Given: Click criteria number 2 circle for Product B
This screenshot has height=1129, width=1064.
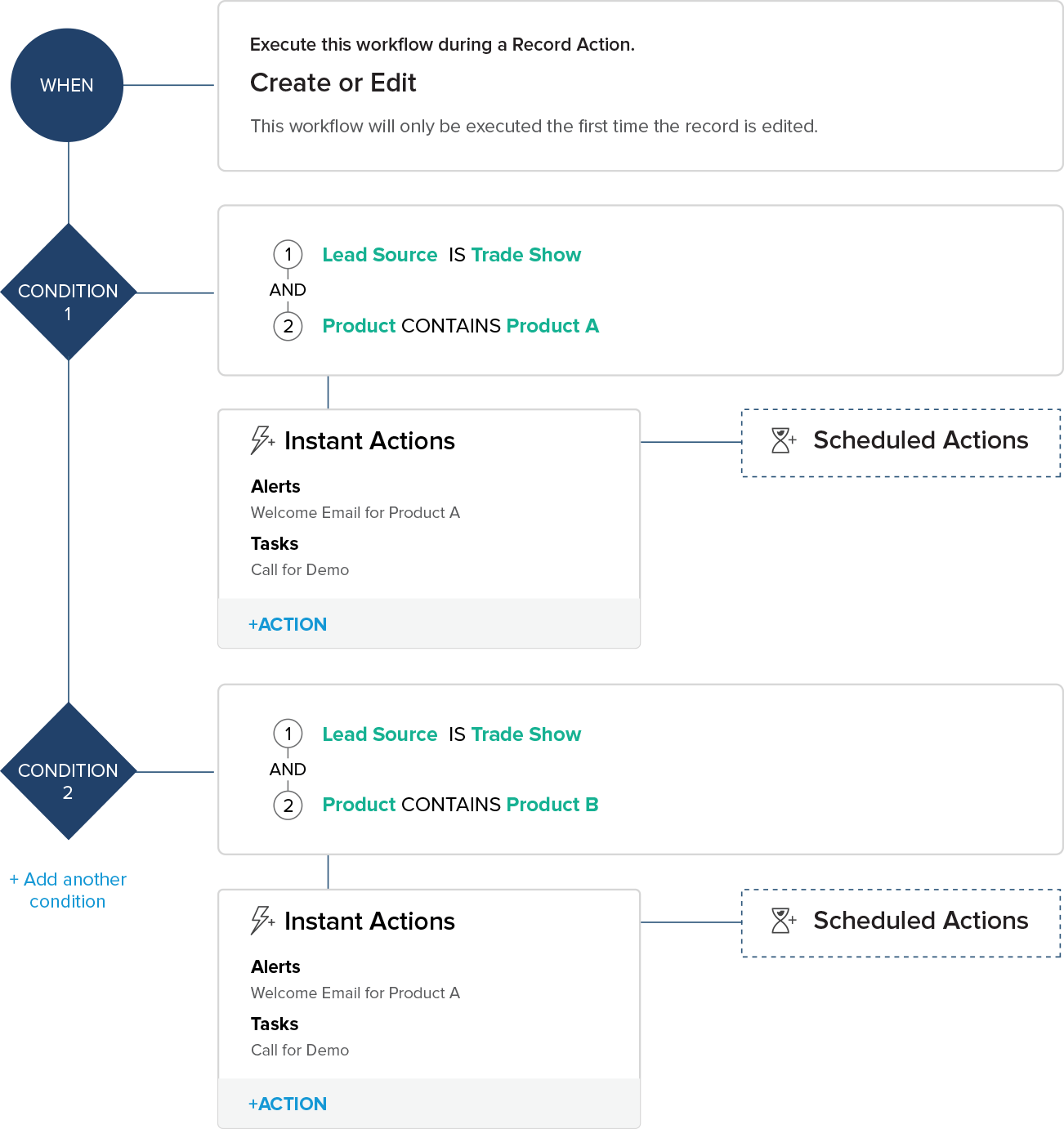Looking at the screenshot, I should click(288, 805).
